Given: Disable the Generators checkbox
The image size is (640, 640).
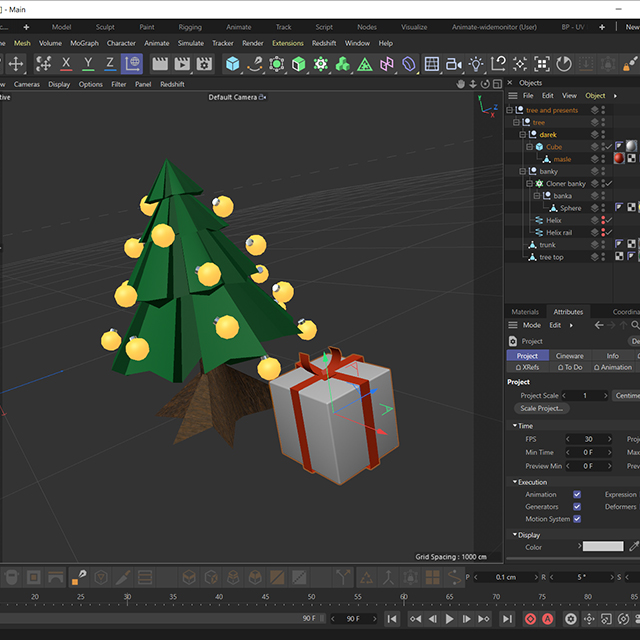Looking at the screenshot, I should point(577,507).
